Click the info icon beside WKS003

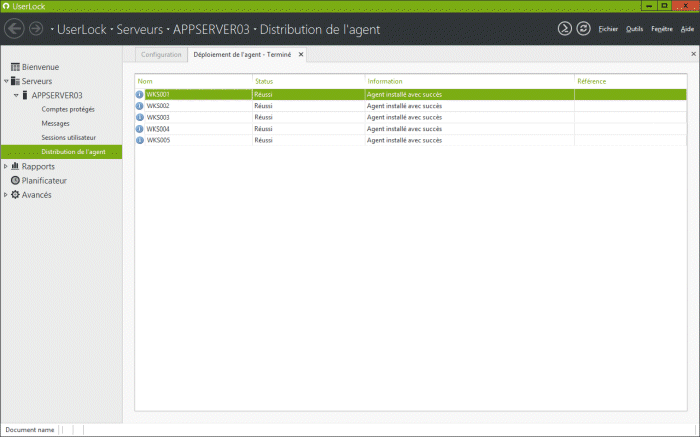[x=140, y=117]
